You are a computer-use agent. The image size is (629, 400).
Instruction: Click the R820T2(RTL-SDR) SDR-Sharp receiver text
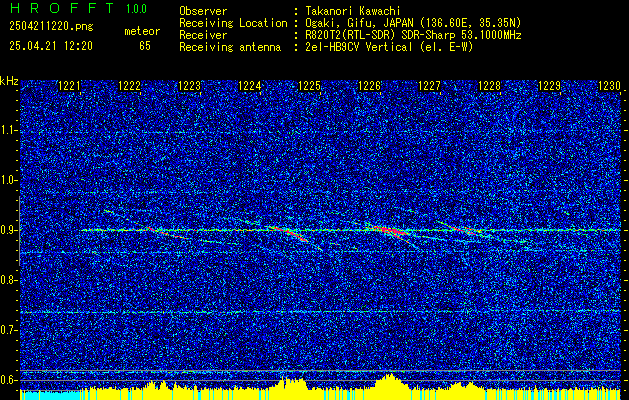pyautogui.click(x=413, y=35)
